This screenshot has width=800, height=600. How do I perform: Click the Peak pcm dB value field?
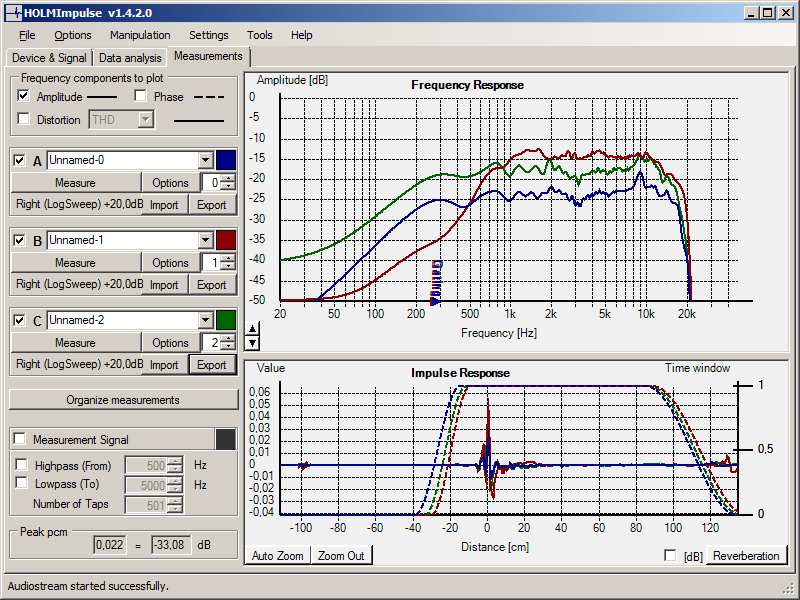[x=171, y=545]
